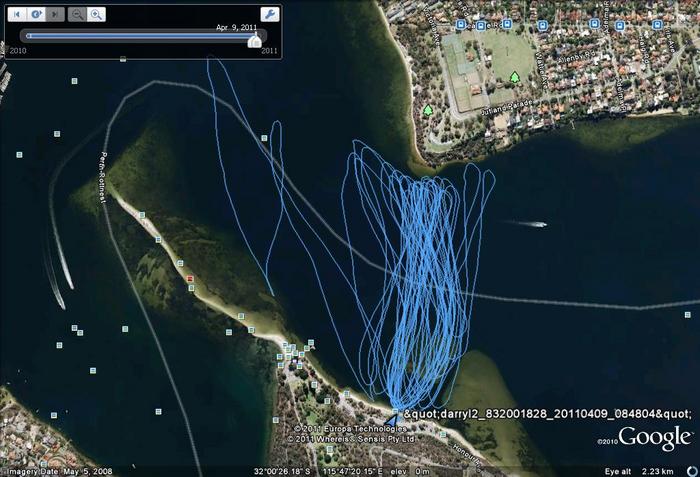Viewport: 700px width, 477px height.
Task: Click the time slider step-back button
Action: (17, 15)
